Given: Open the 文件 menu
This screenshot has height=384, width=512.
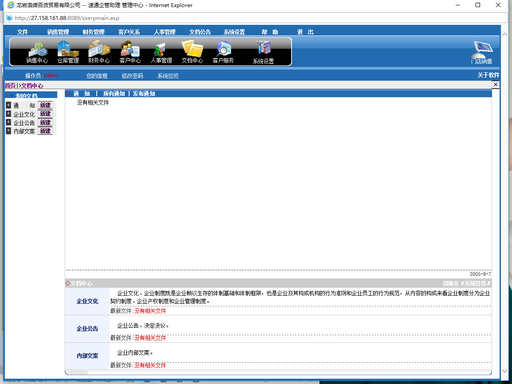Looking at the screenshot, I should coord(22,32).
